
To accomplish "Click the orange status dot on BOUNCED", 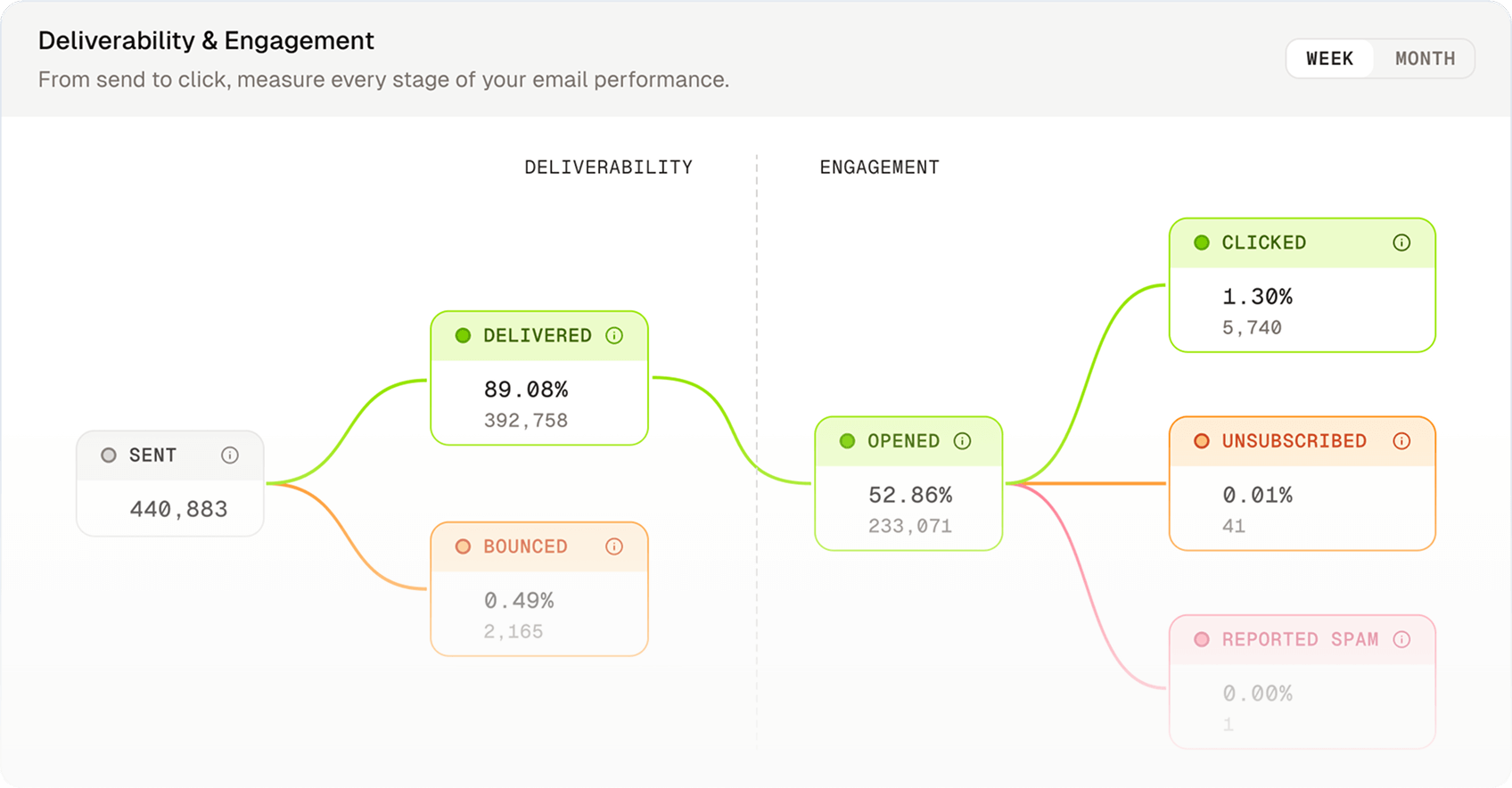I will point(463,546).
